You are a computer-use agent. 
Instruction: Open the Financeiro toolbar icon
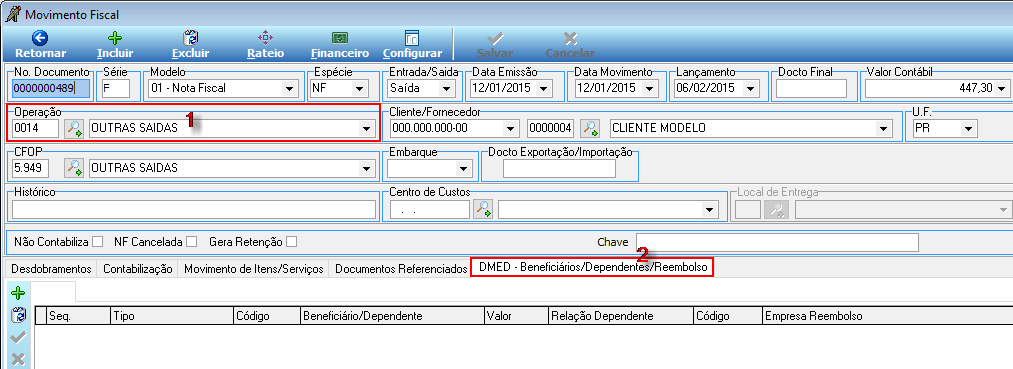pyautogui.click(x=340, y=37)
